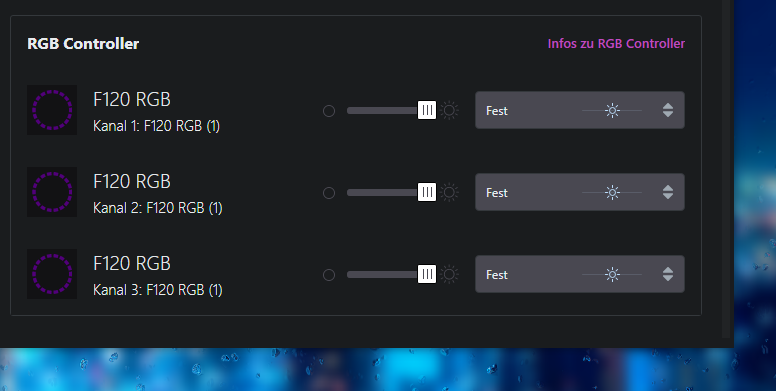This screenshot has width=776, height=391.
Task: Click the dim brightness circle for Kanal 3
Action: (329, 275)
